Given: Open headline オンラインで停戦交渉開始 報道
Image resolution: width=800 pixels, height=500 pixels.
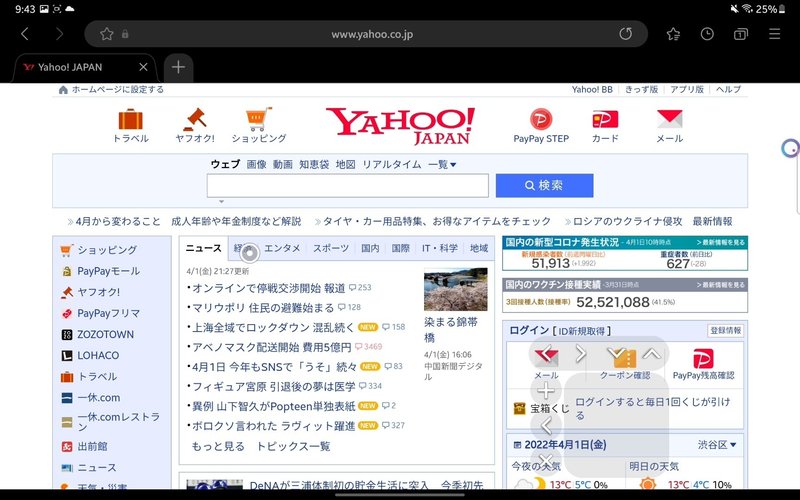Looking at the screenshot, I should tap(268, 288).
